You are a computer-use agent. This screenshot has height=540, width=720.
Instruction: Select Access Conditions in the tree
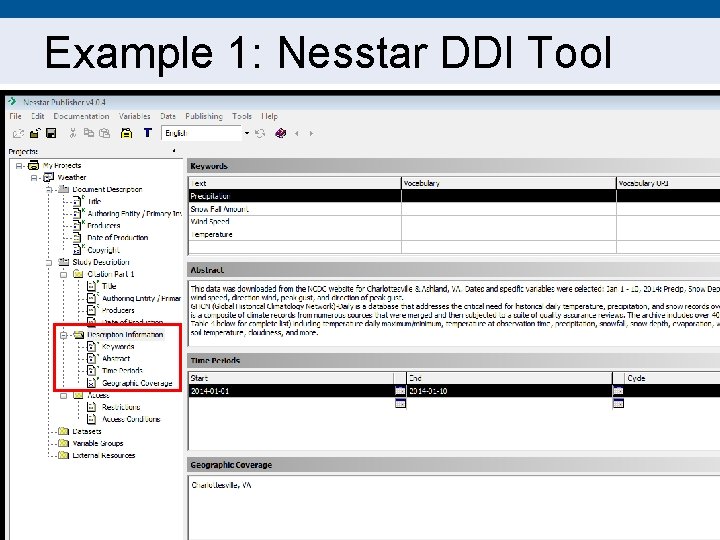click(x=131, y=419)
